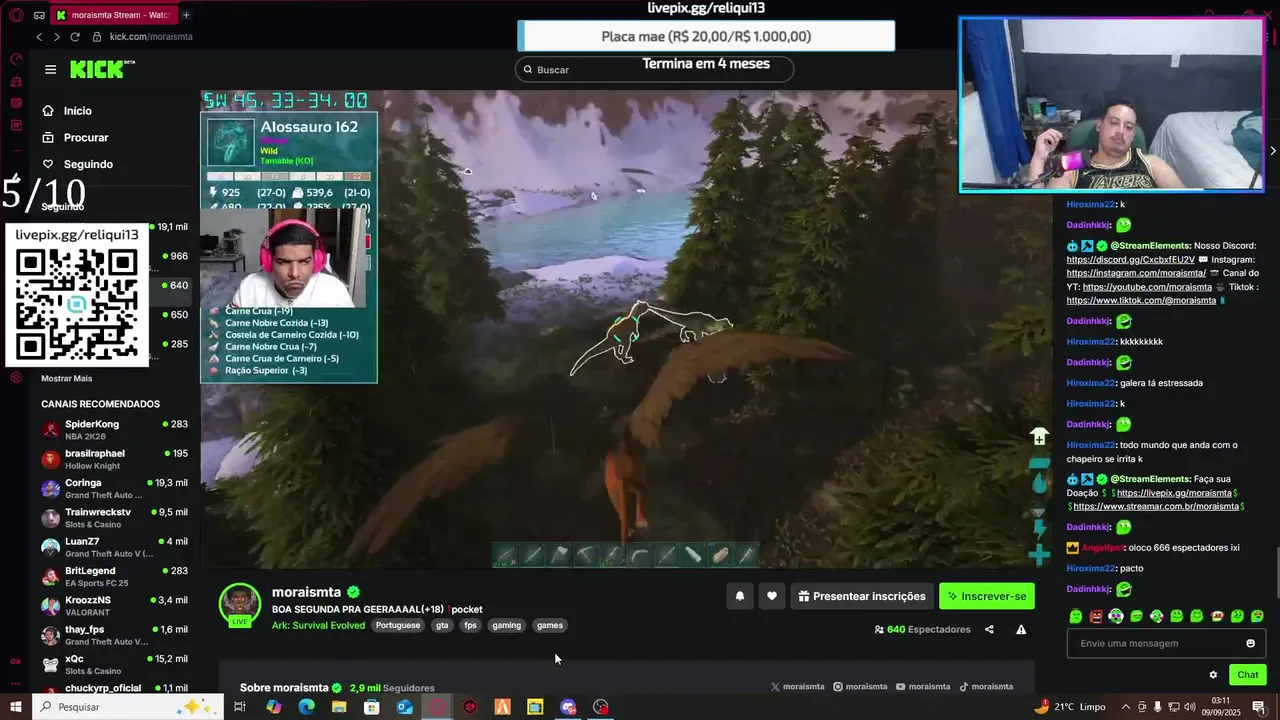The height and width of the screenshot is (720, 1280).
Task: Click the moraismta streamer avatar
Action: [240, 603]
